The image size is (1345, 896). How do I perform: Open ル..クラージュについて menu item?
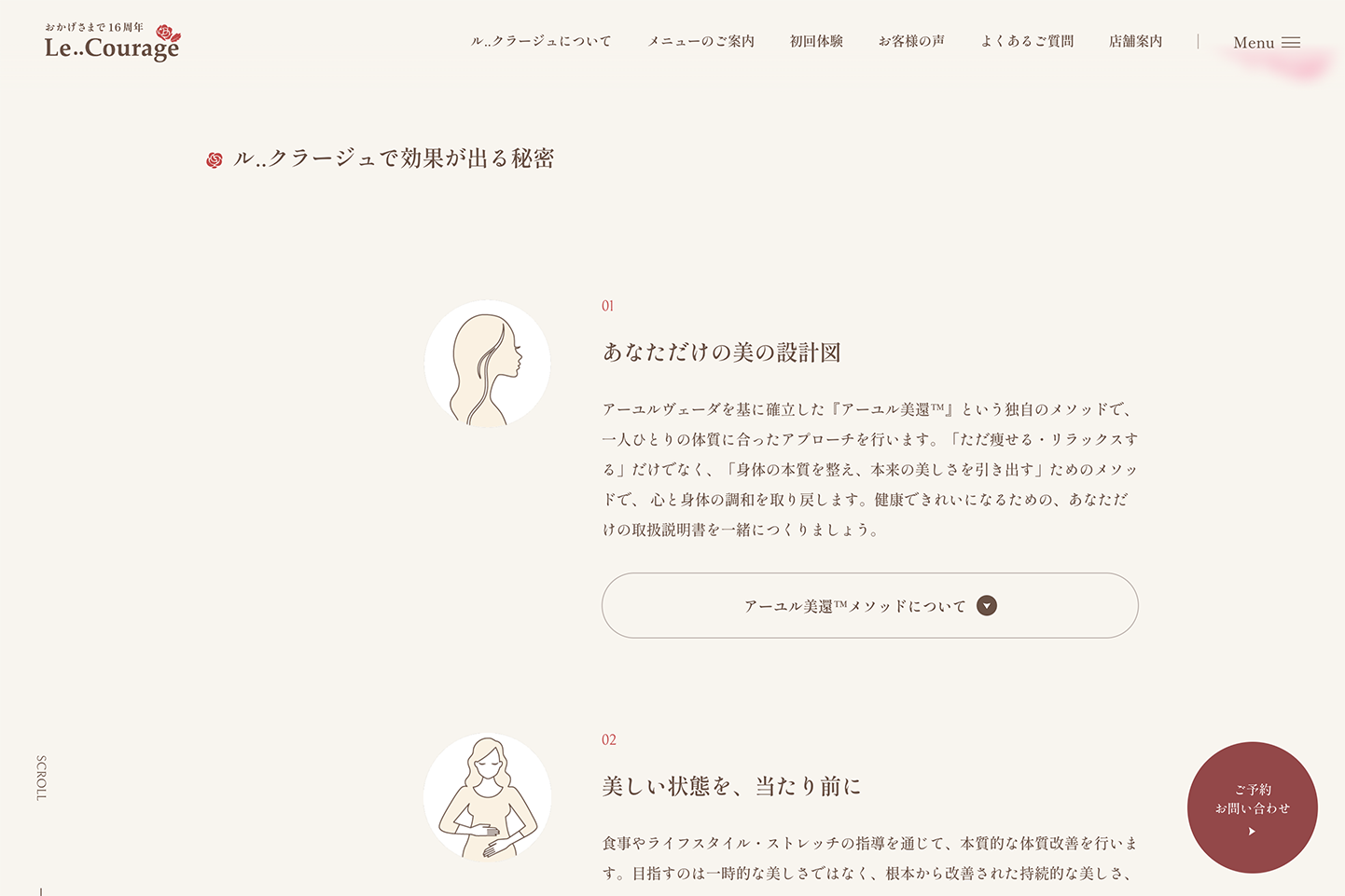pos(541,42)
